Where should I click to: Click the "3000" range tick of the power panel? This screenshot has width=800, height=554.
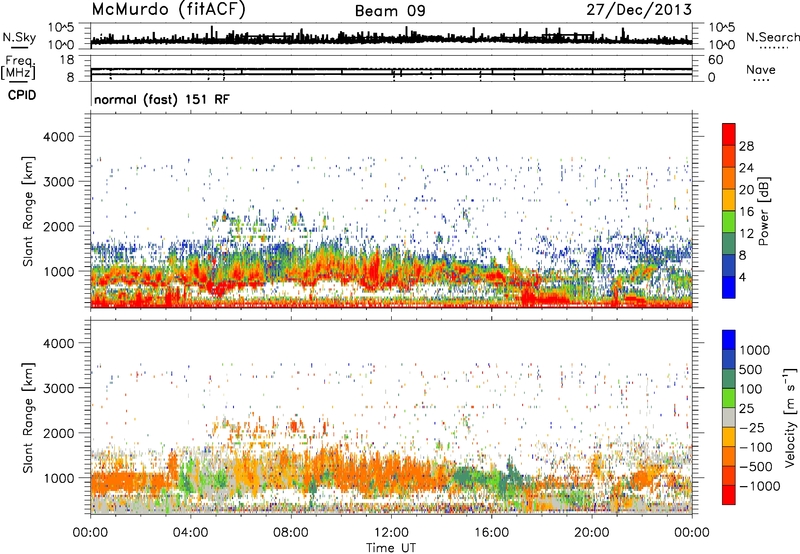pos(58,182)
